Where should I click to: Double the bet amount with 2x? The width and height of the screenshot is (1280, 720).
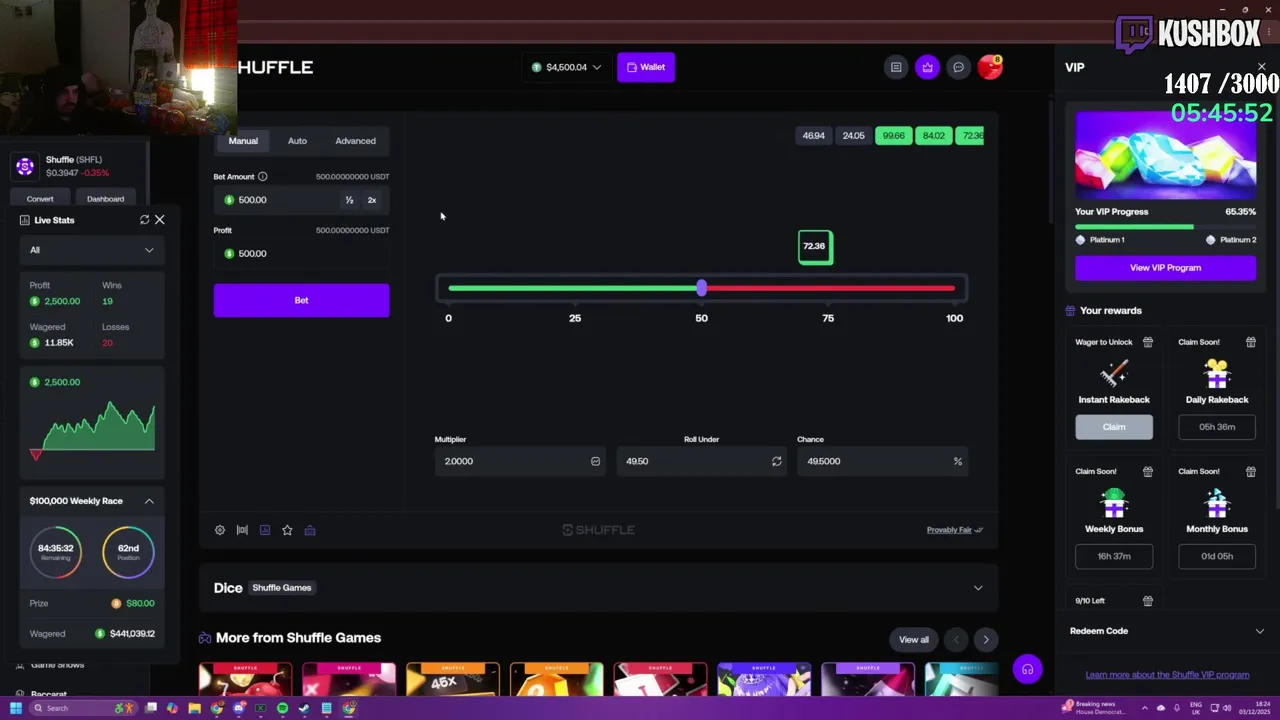[372, 200]
